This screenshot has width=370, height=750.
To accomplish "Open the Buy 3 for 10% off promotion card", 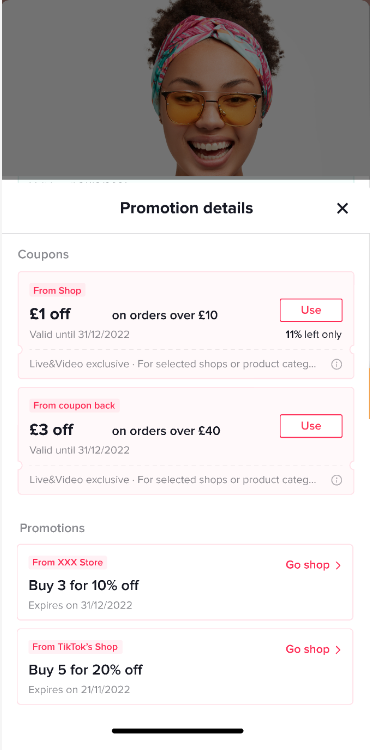I will [185, 582].
